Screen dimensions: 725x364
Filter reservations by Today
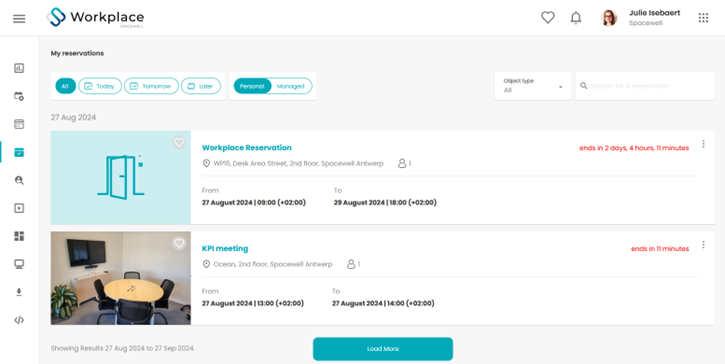point(100,86)
